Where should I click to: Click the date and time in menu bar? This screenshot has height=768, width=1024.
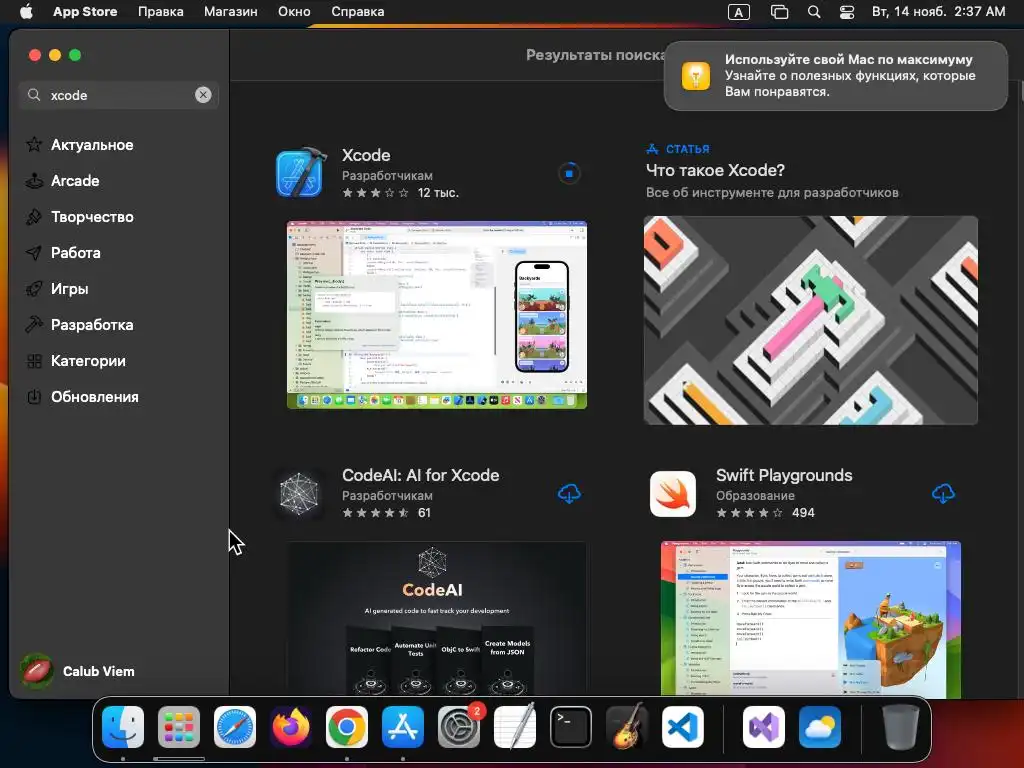(x=938, y=12)
